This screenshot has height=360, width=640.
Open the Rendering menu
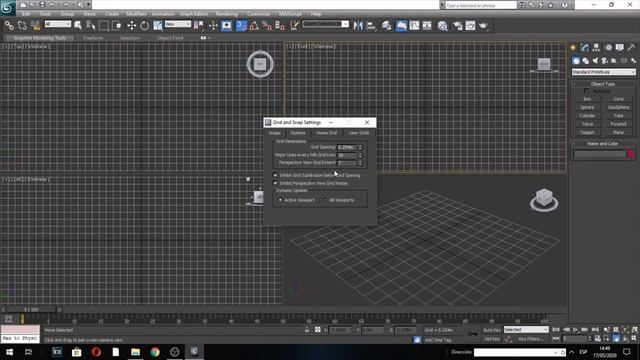226,14
